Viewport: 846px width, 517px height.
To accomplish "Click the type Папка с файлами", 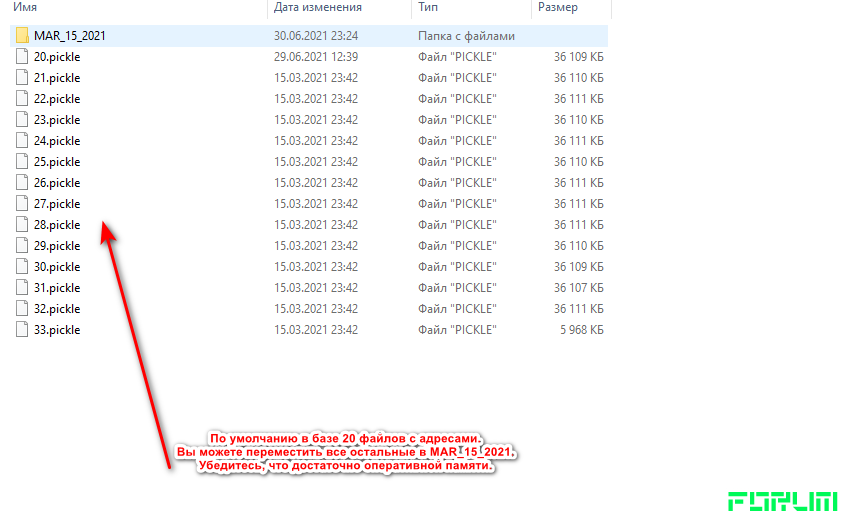I will pyautogui.click(x=466, y=36).
